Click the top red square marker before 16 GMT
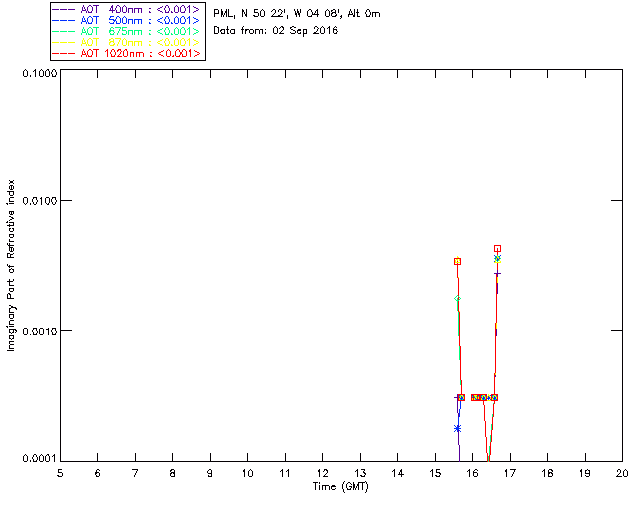 pyautogui.click(x=458, y=262)
